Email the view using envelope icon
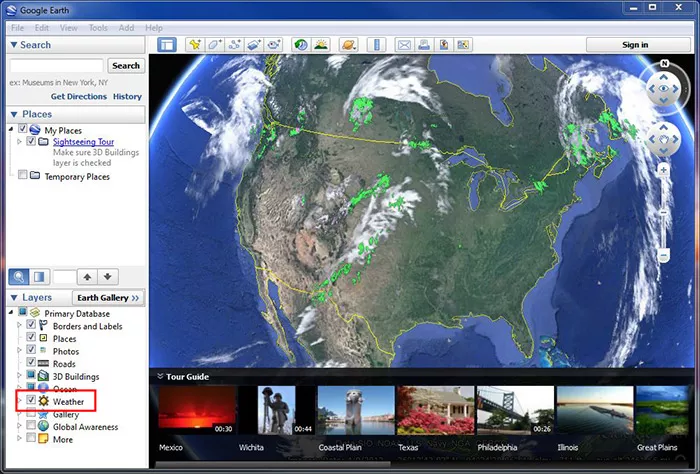The width and height of the screenshot is (700, 474). coord(404,45)
